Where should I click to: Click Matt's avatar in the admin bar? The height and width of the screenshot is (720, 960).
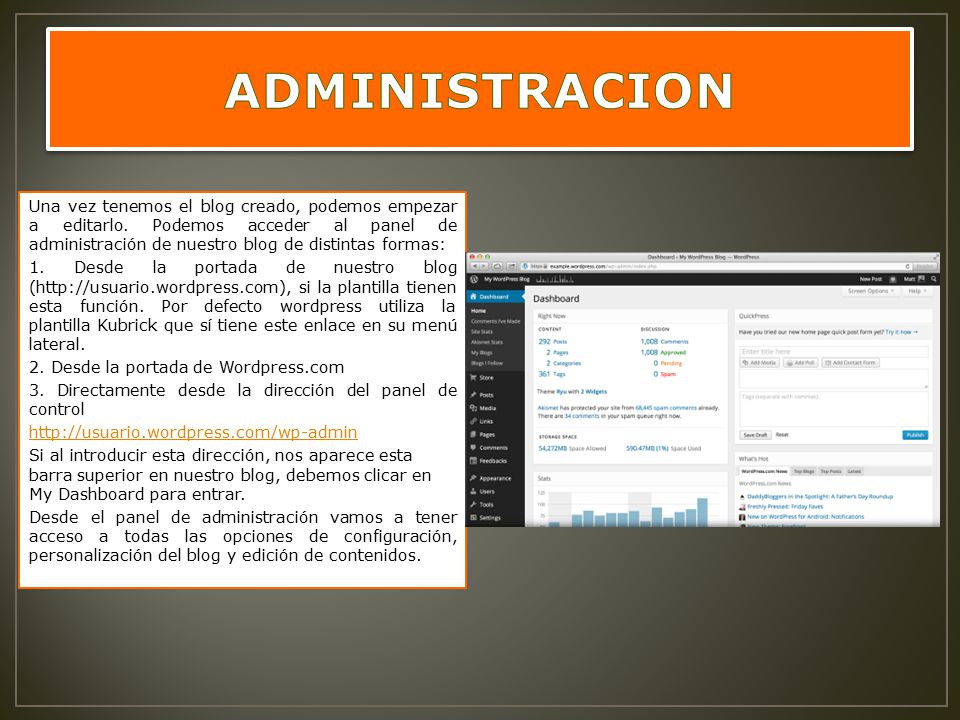921,279
